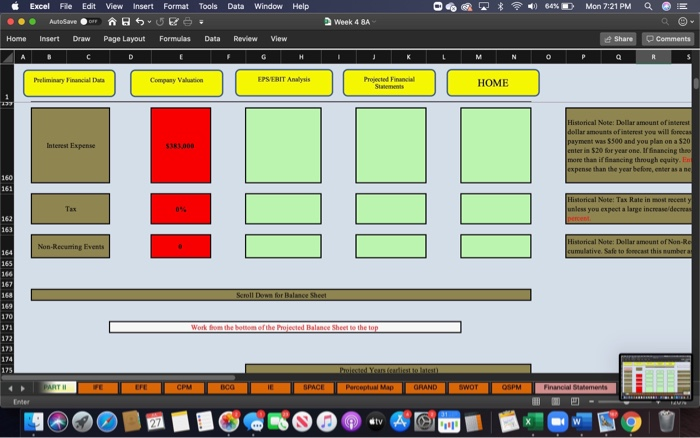700x438 pixels.
Task: Click the vertical scrollbar thumb
Action: coord(696,83)
